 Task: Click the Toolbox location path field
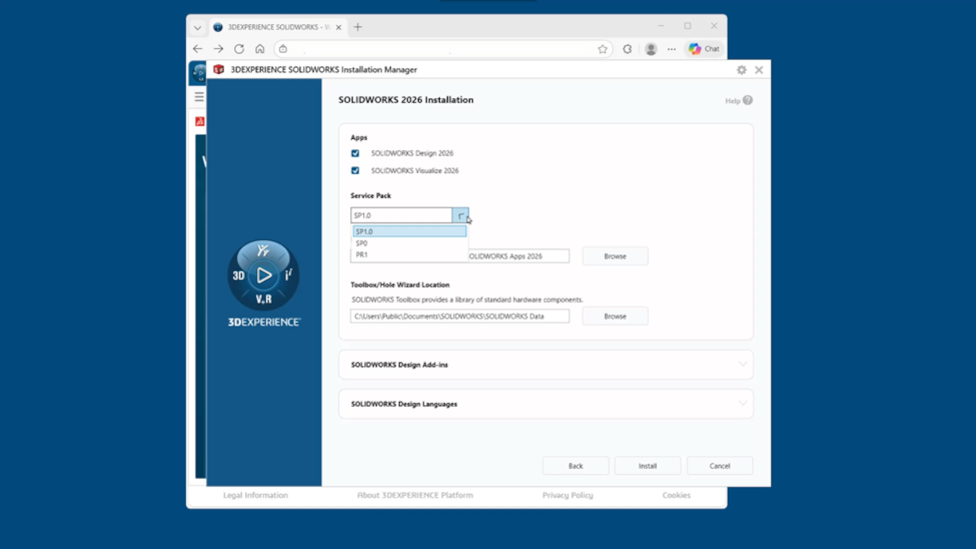point(459,316)
